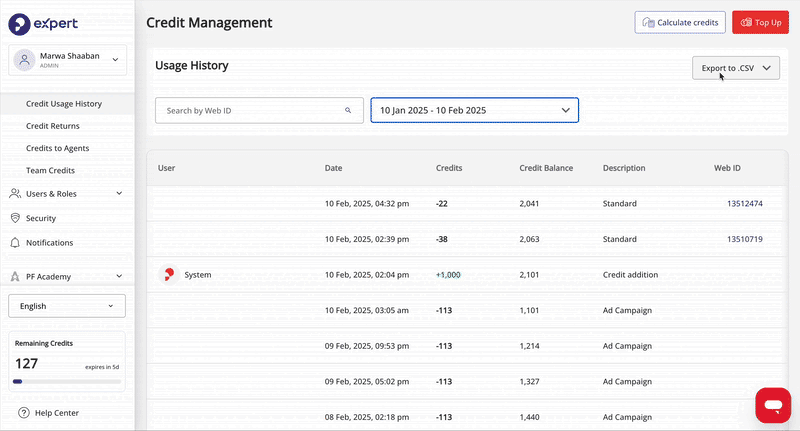Select Team Credits in the sidebar
The height and width of the screenshot is (431, 800).
51,171
